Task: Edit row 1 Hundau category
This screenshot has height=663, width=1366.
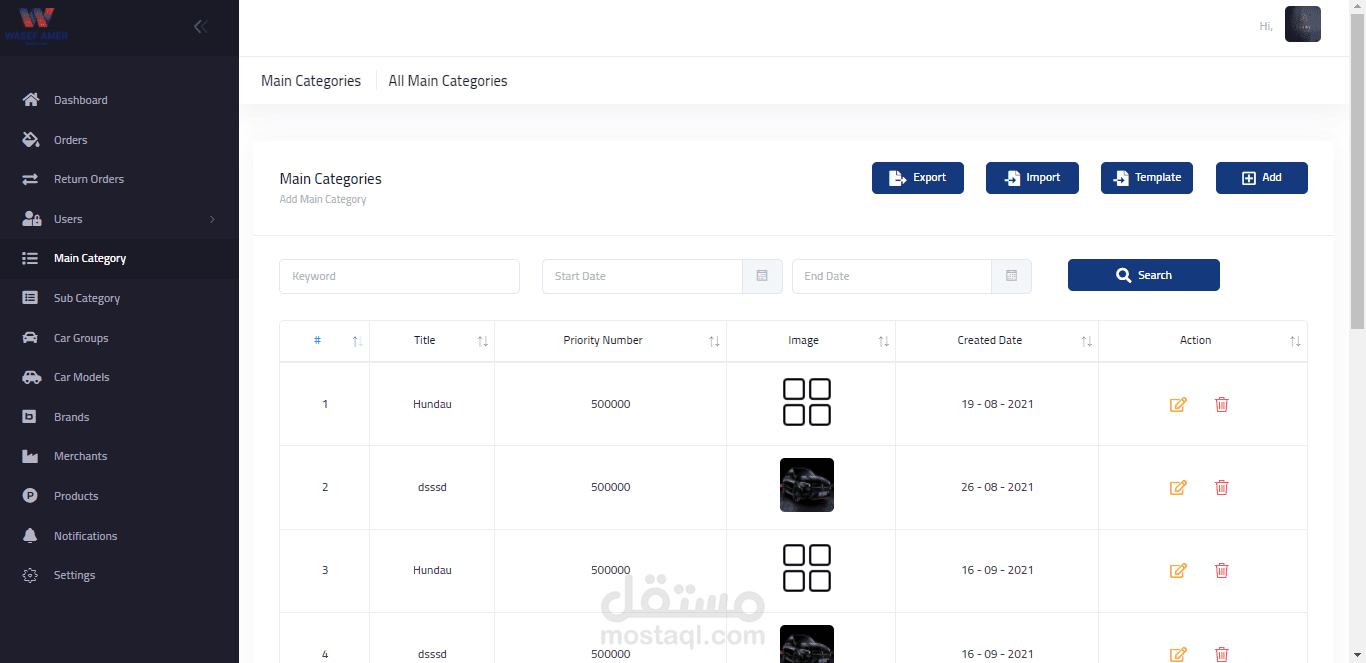Action: click(1178, 404)
